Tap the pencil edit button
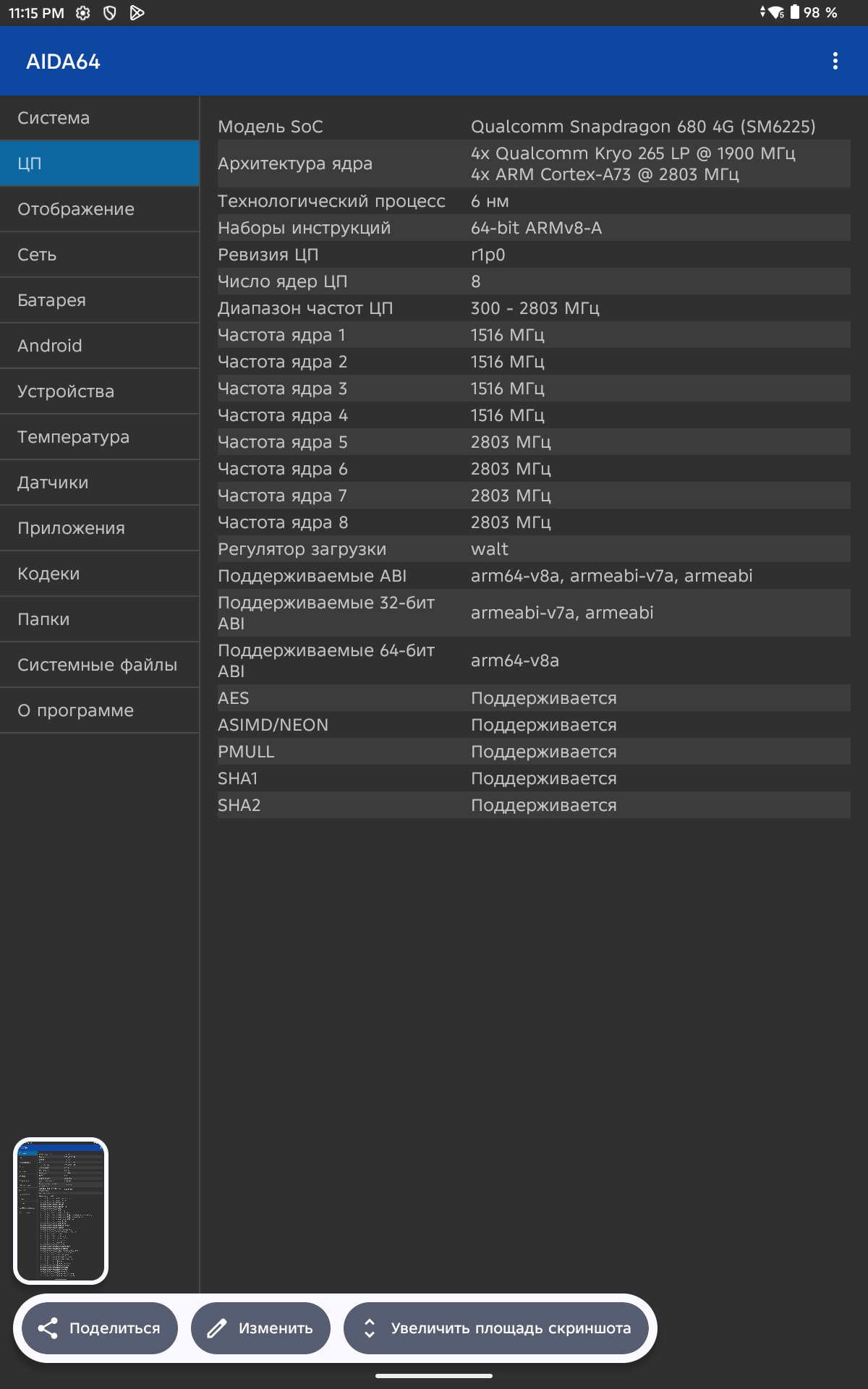868x1389 pixels. pyautogui.click(x=260, y=1328)
